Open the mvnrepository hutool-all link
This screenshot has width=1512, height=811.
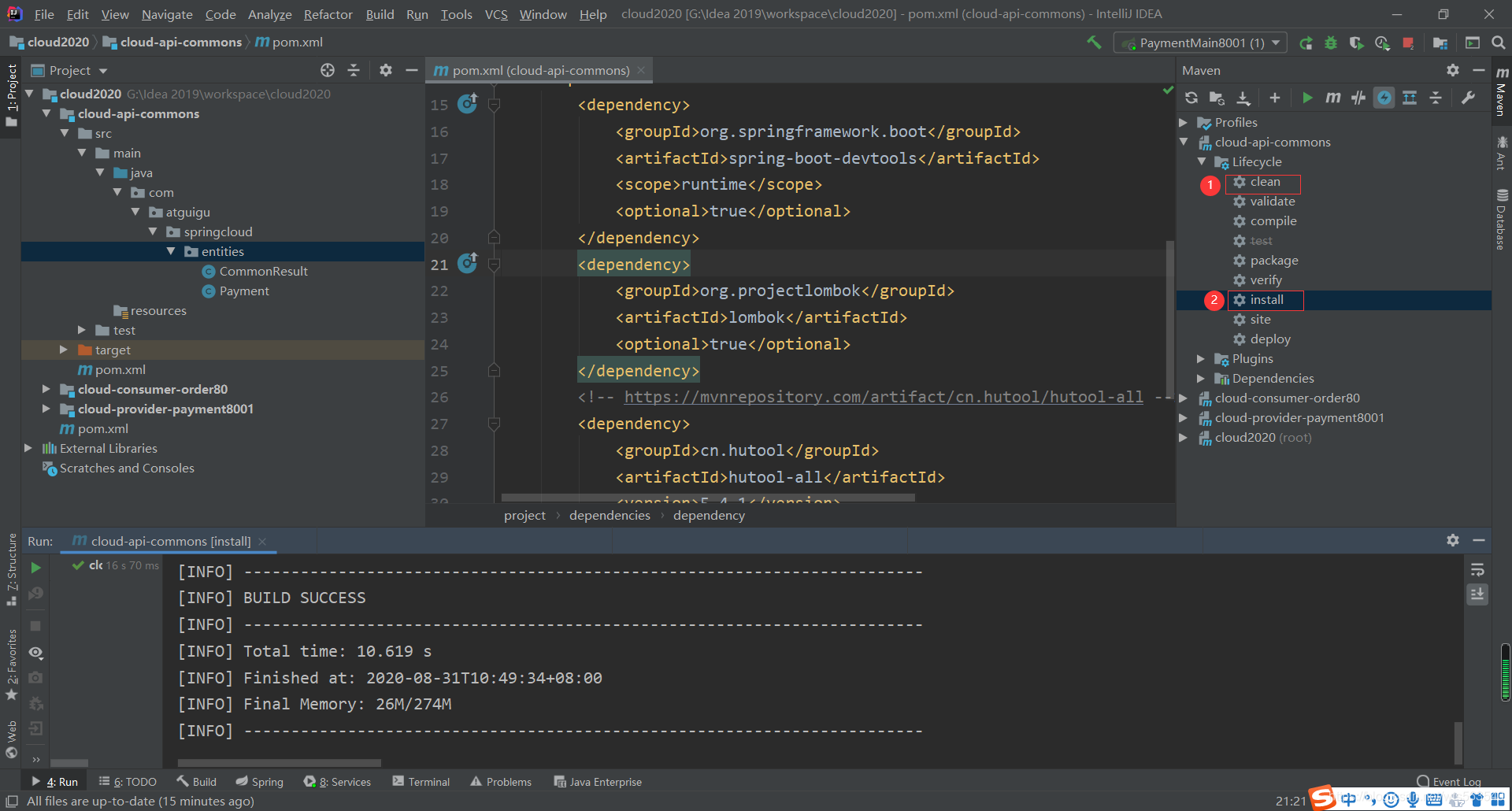[884, 397]
